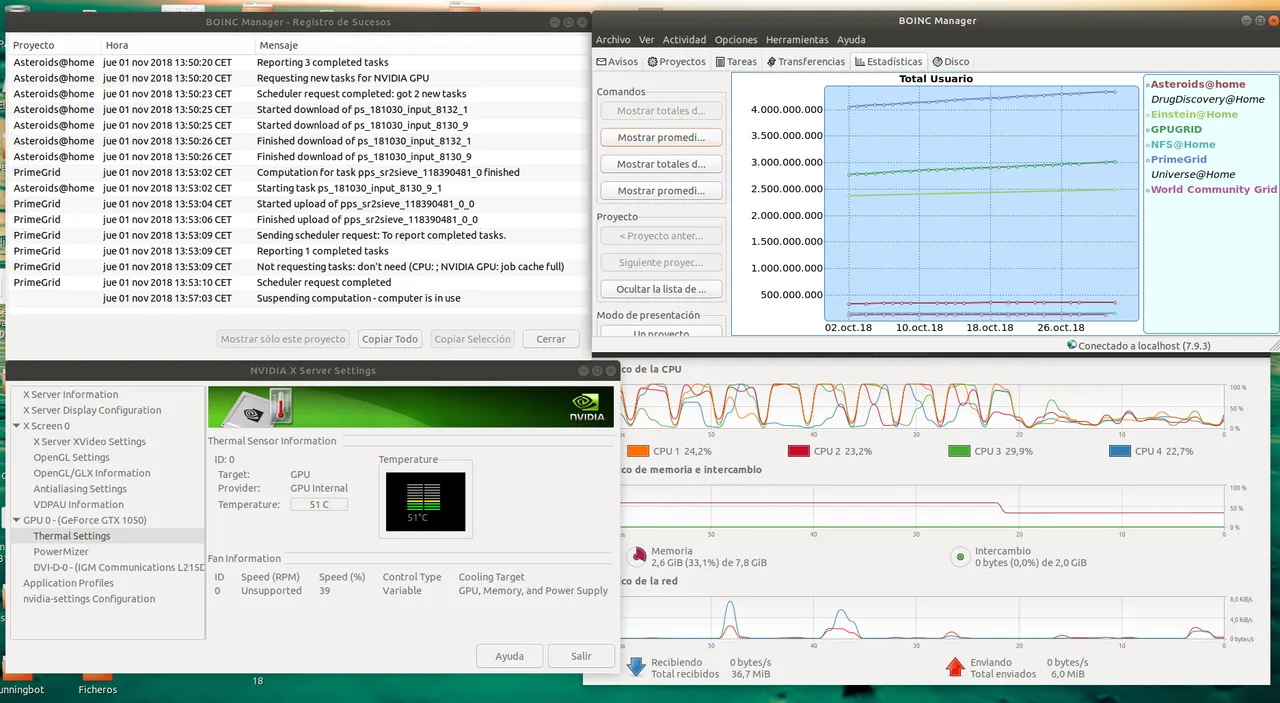
Task: Open the PowerMizer page
Action: (61, 552)
